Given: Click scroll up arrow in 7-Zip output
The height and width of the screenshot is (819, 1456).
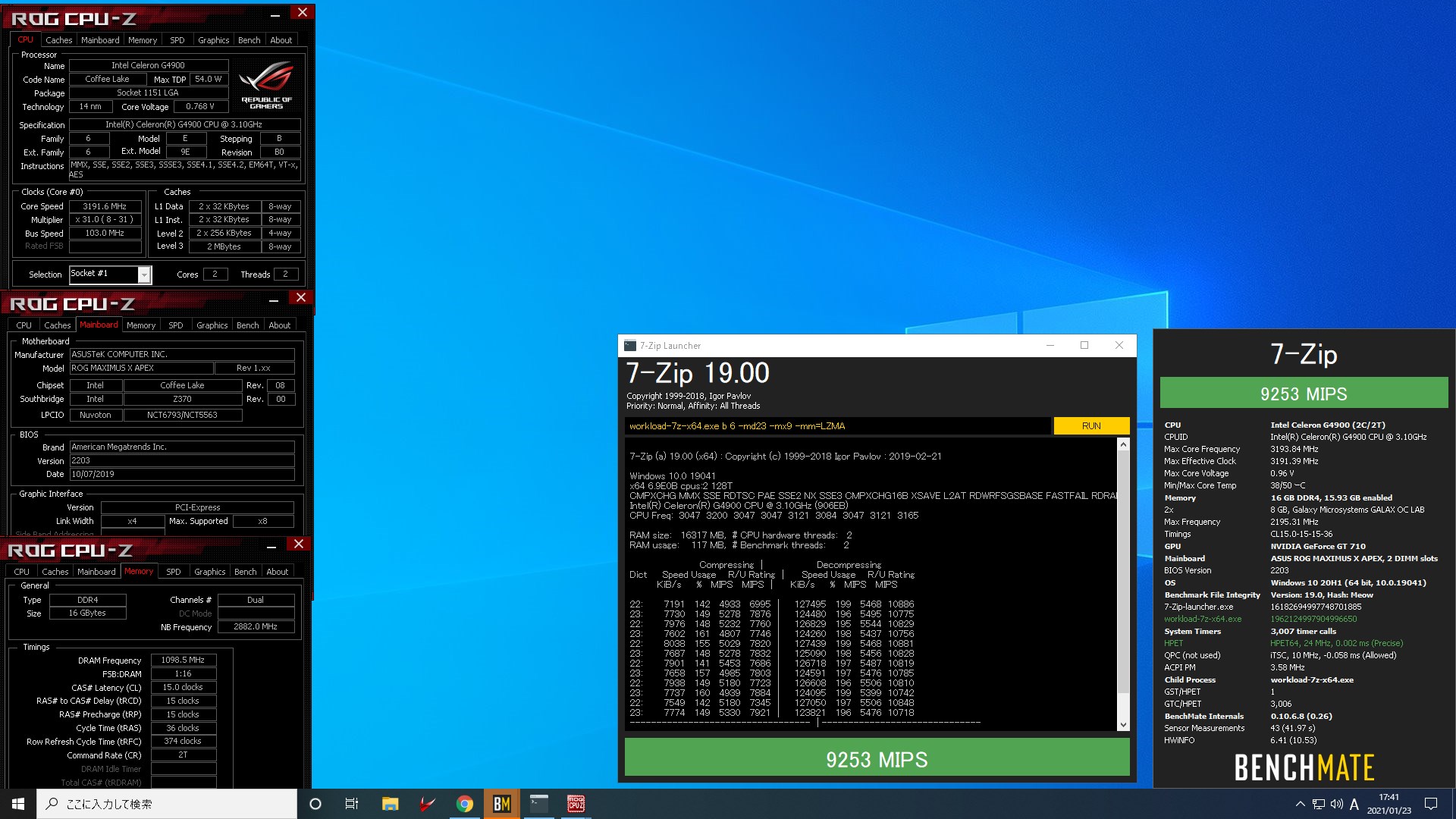Looking at the screenshot, I should (1123, 445).
